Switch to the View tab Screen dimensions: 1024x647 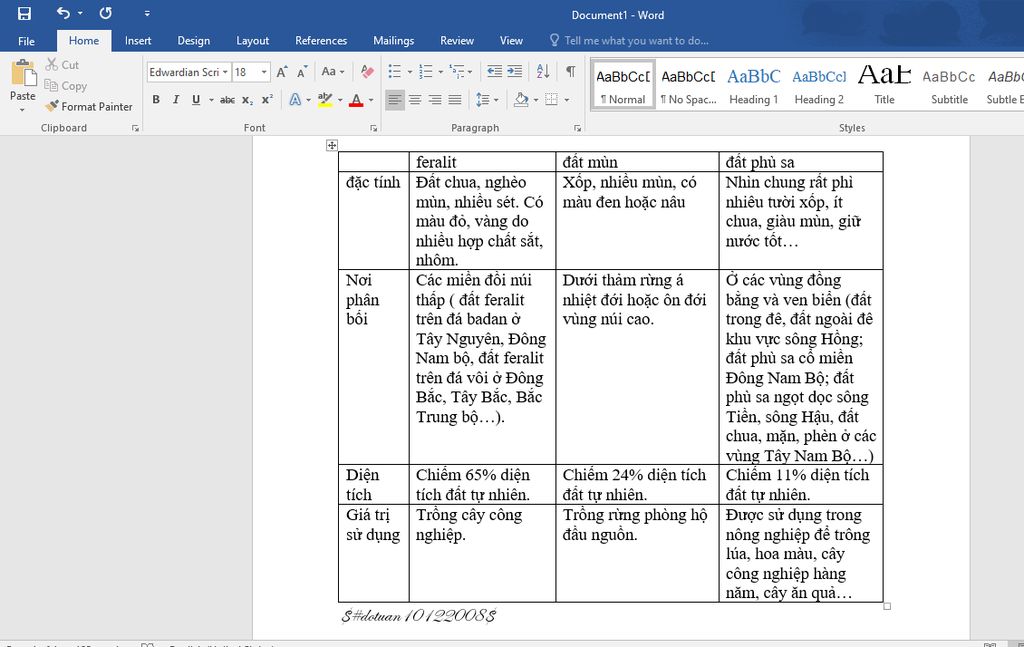511,40
